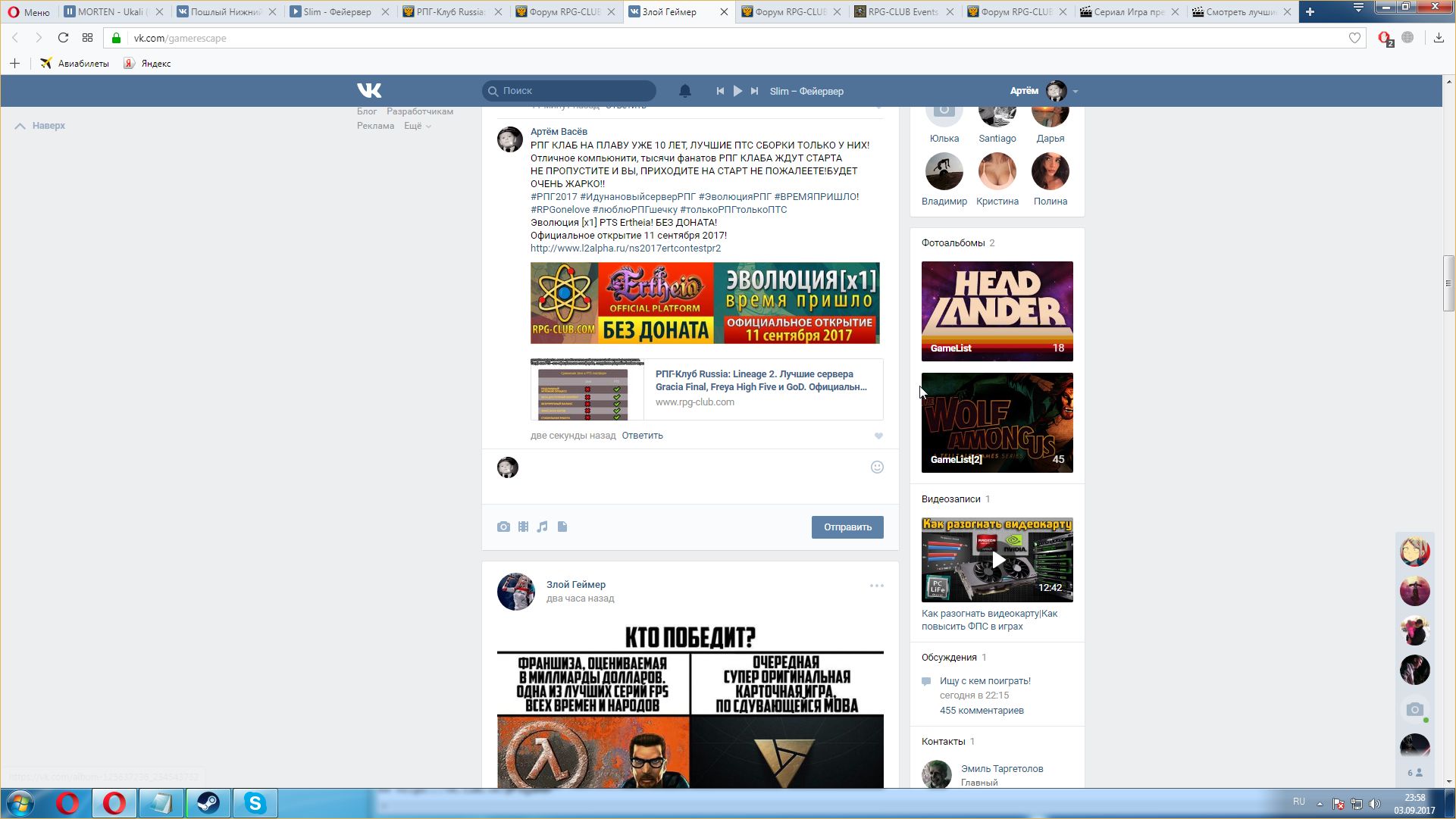Image resolution: width=1456 pixels, height=819 pixels.
Task: Click Наверх to go to top
Action: (40, 126)
